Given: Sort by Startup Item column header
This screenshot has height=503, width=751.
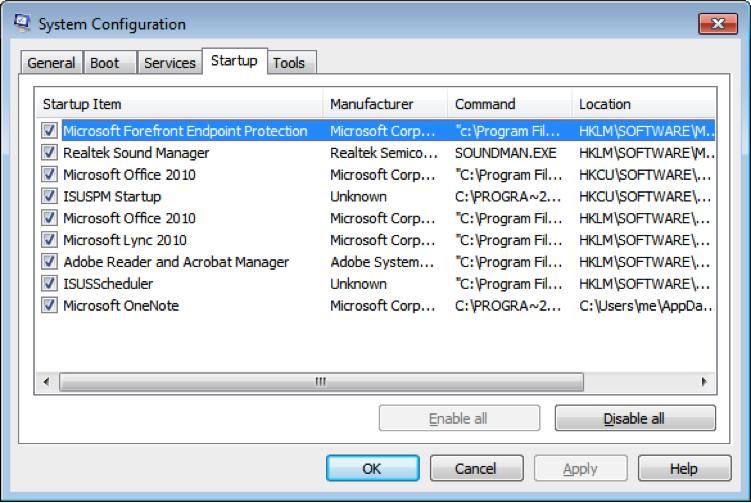Looking at the screenshot, I should 179,103.
